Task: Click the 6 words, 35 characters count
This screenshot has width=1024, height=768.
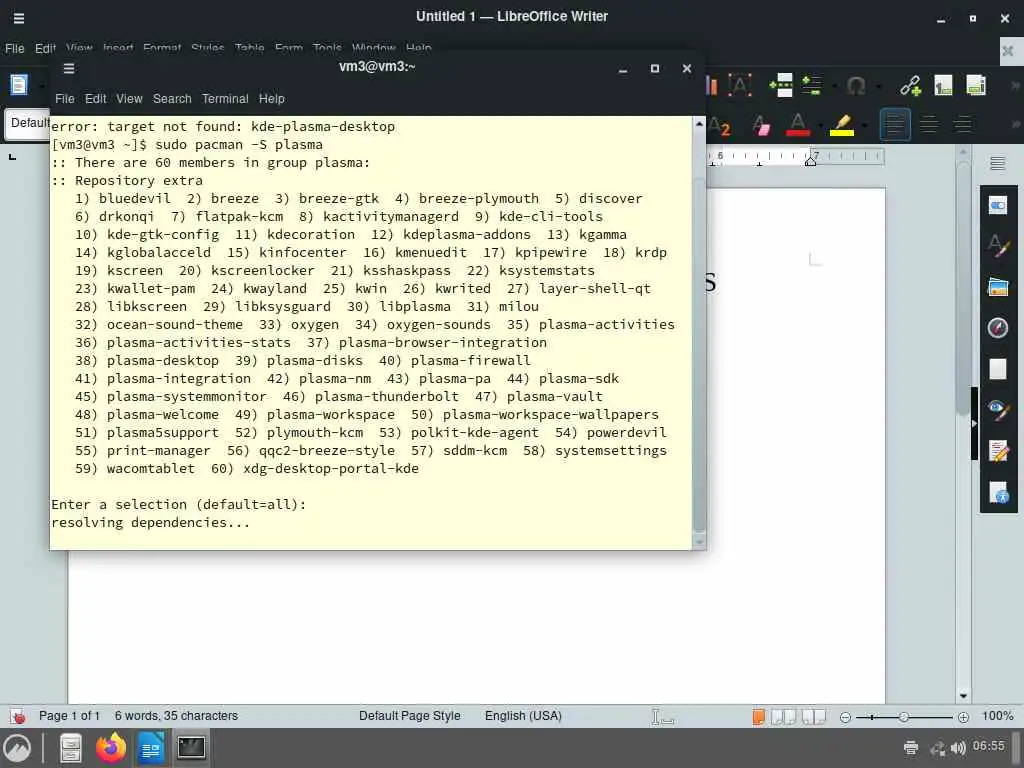Action: (176, 716)
